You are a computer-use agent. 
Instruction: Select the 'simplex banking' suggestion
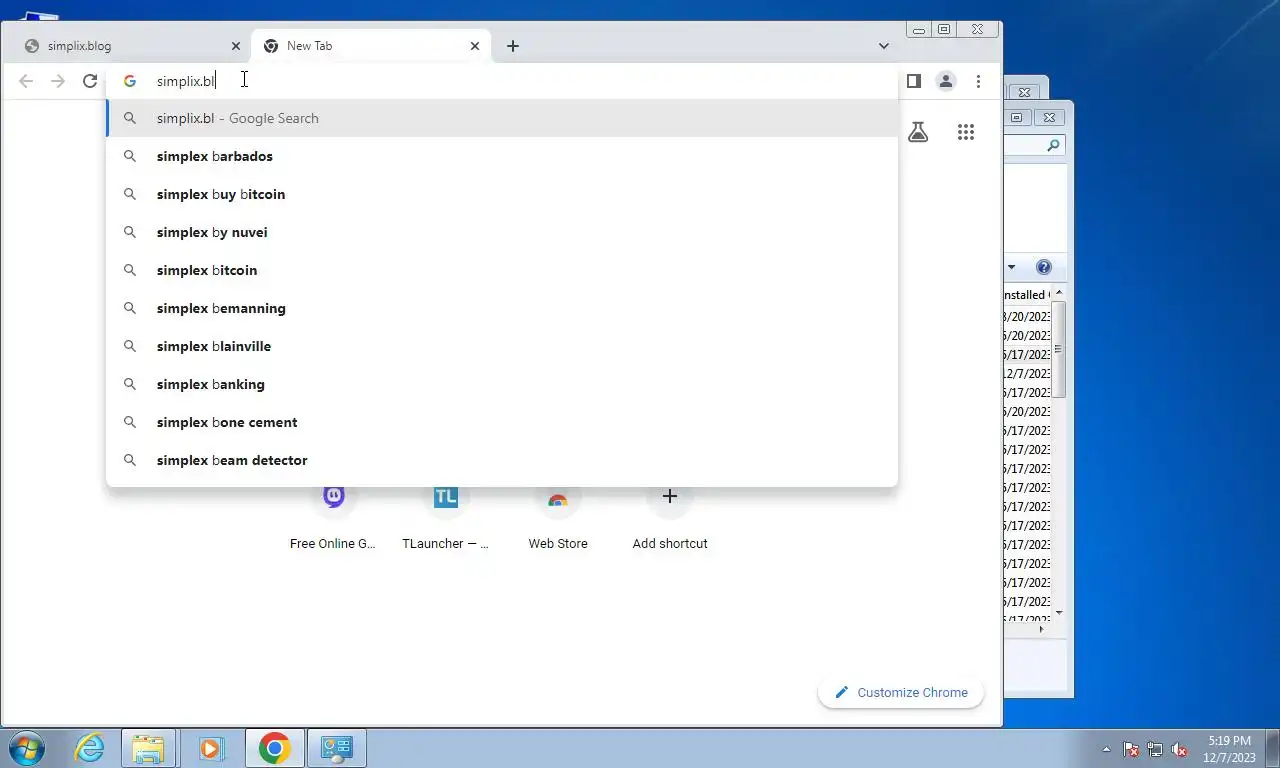pos(502,384)
